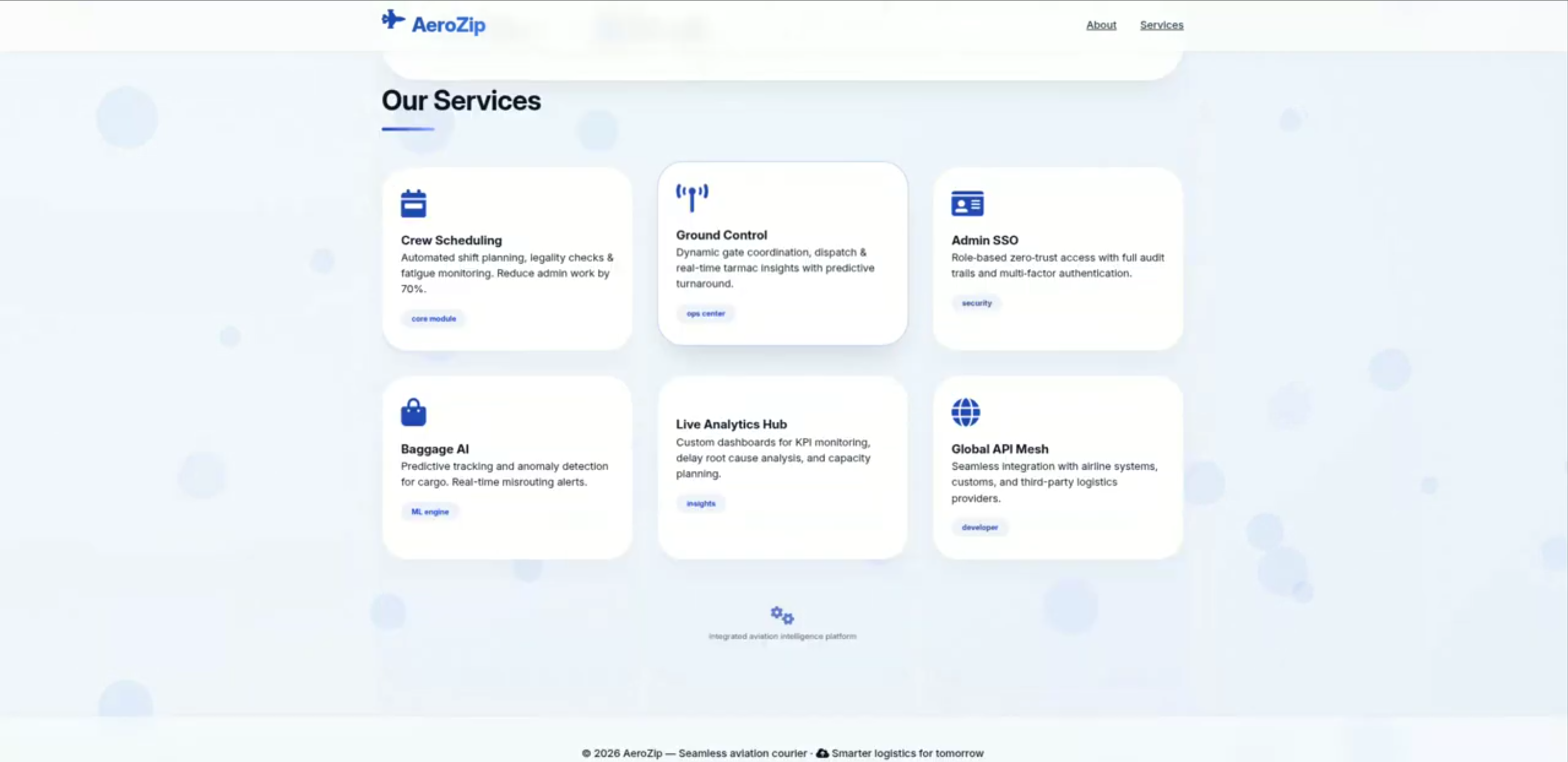Click 'Smarter logistics for tomorrow' footer text
1568x762 pixels.
click(x=907, y=753)
